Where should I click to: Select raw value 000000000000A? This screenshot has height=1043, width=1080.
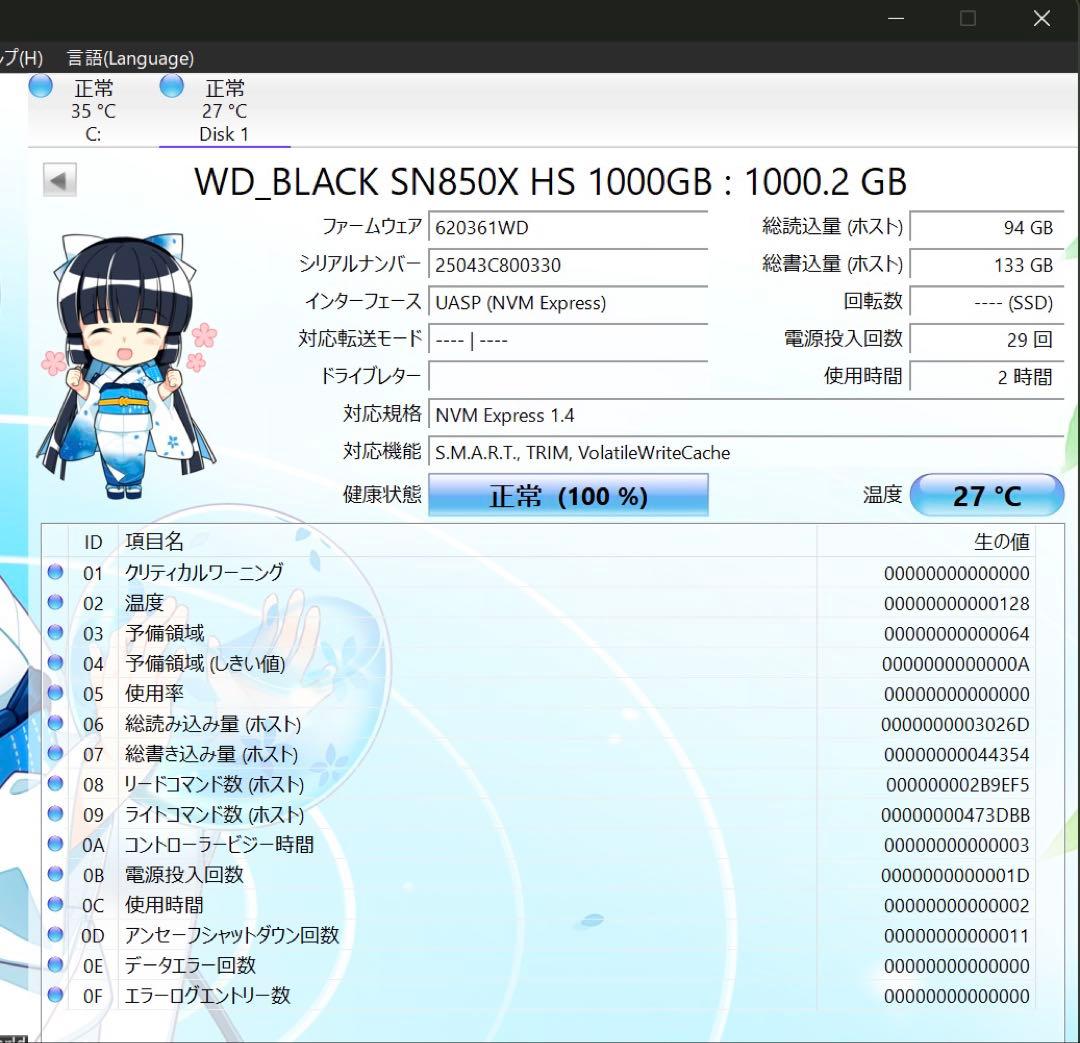[956, 664]
